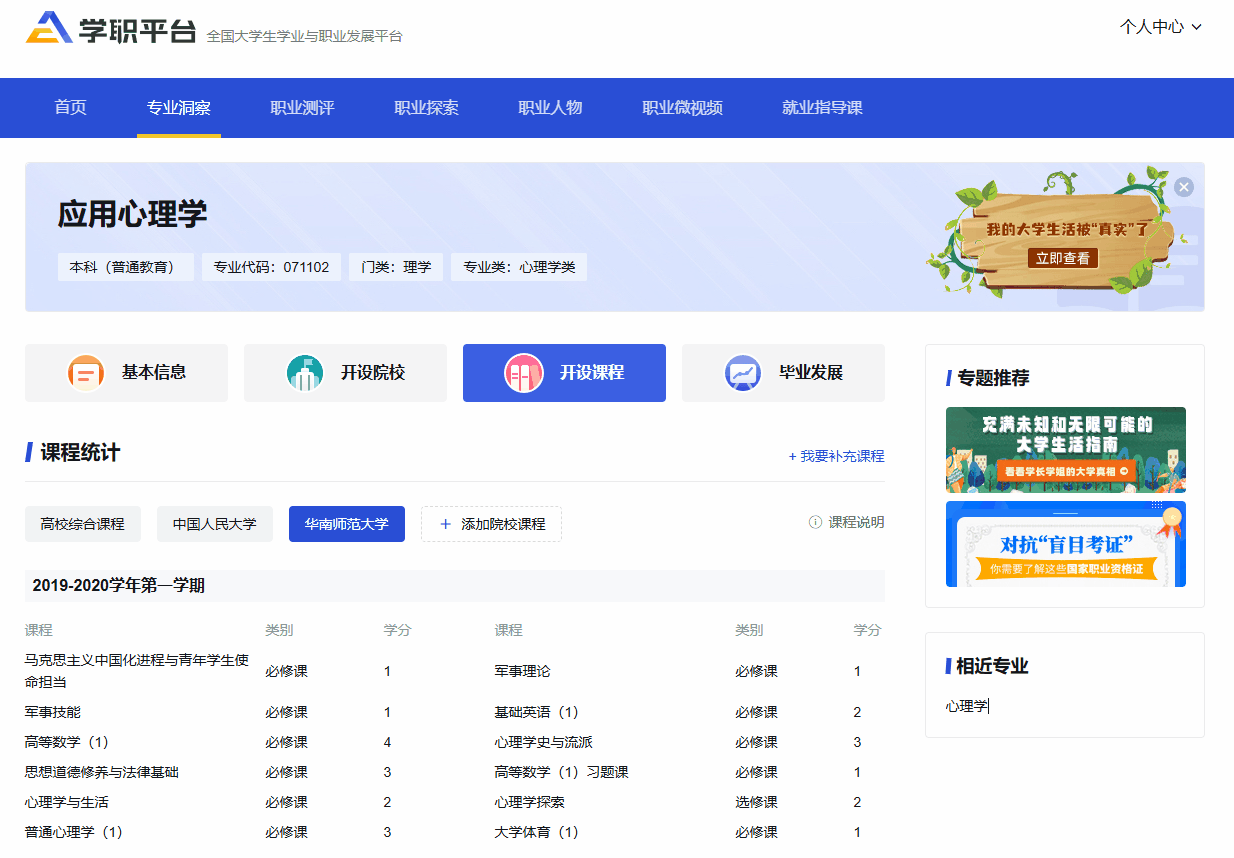This screenshot has height=858, width=1234.
Task: Select the 华南师范大学 course filter
Action: [x=346, y=524]
